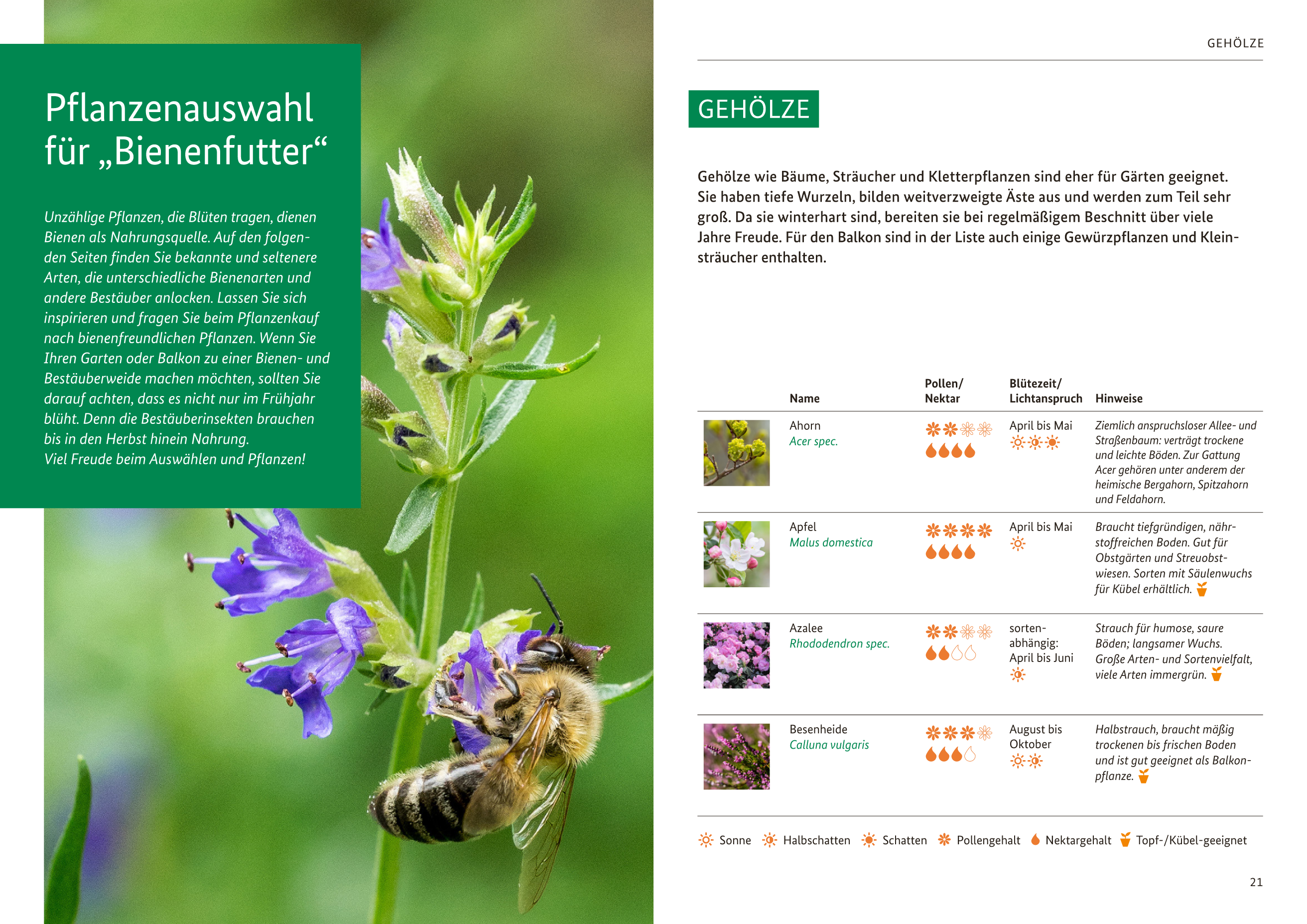Select the plant name 'Azalee'
1307x924 pixels.
click(806, 628)
